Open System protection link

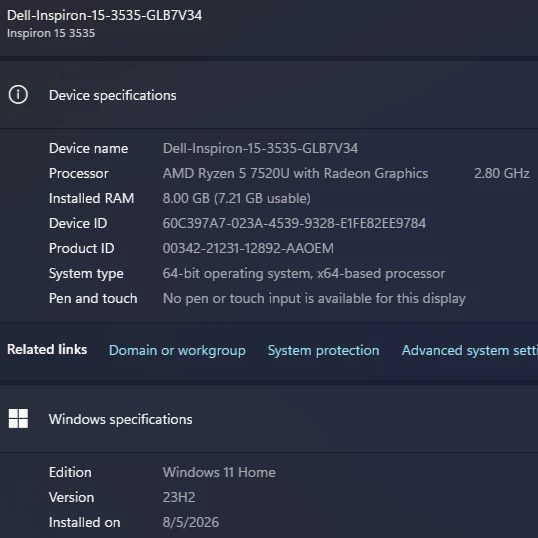323,350
